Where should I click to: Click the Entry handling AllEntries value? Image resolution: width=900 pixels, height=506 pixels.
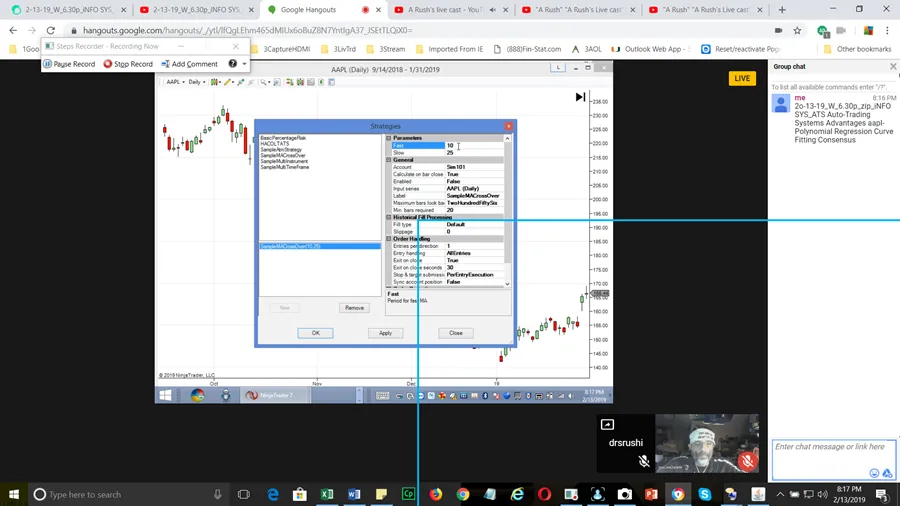(x=474, y=253)
